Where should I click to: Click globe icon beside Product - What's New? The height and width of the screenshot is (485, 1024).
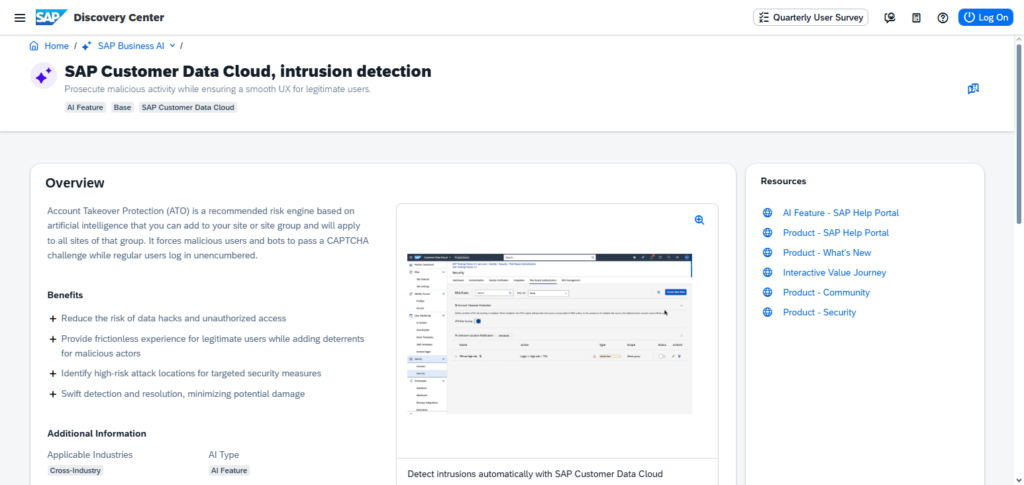pyautogui.click(x=767, y=253)
